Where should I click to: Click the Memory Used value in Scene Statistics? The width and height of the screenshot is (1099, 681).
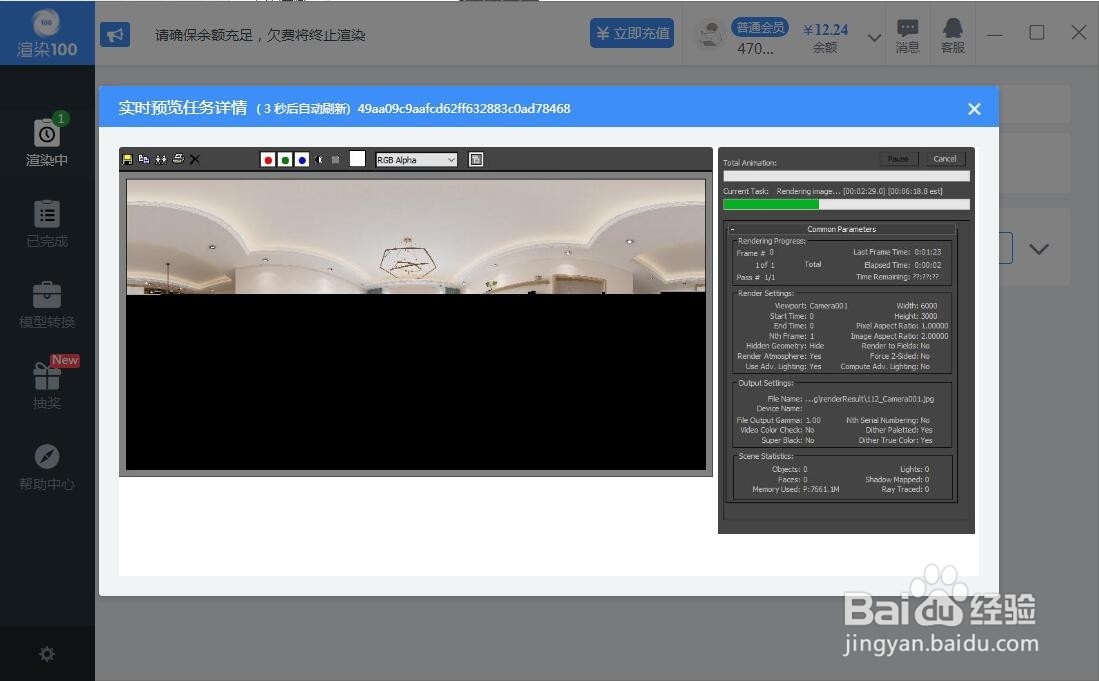[x=821, y=489]
